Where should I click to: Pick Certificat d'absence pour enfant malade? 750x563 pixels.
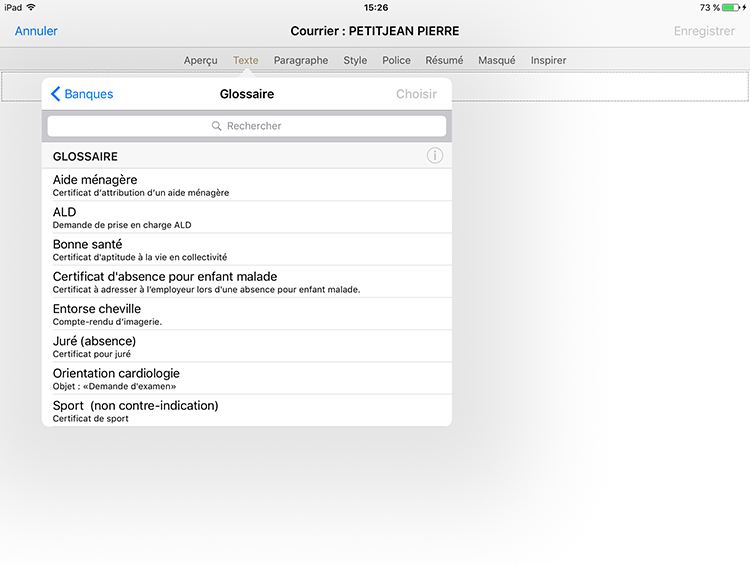246,281
